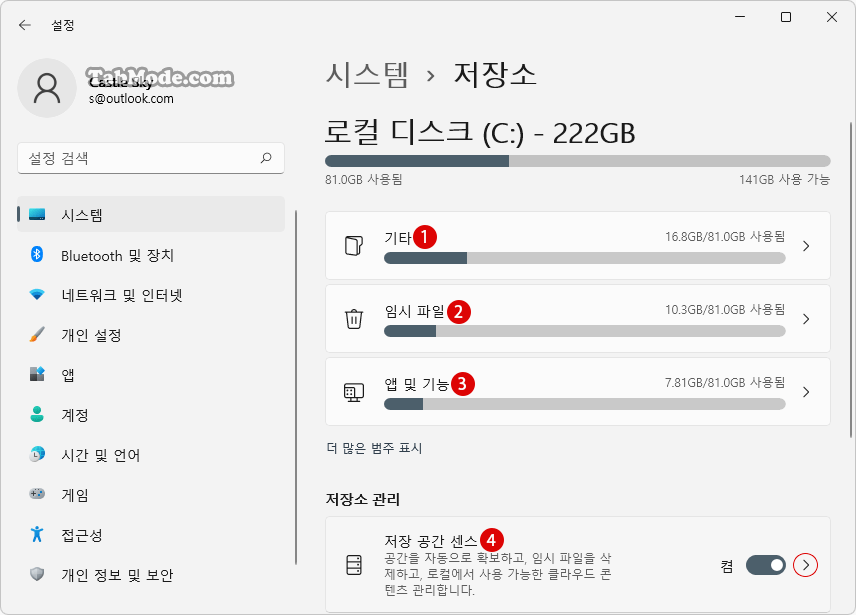Click the s@outlook.com account text
Screen dimensions: 856x615
[131, 99]
